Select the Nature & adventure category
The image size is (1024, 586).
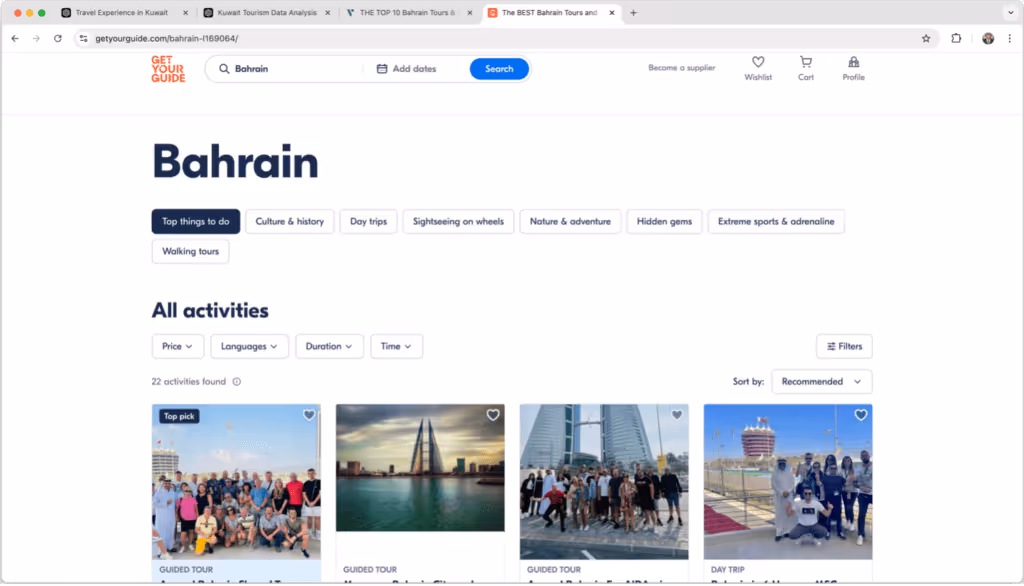coord(570,221)
